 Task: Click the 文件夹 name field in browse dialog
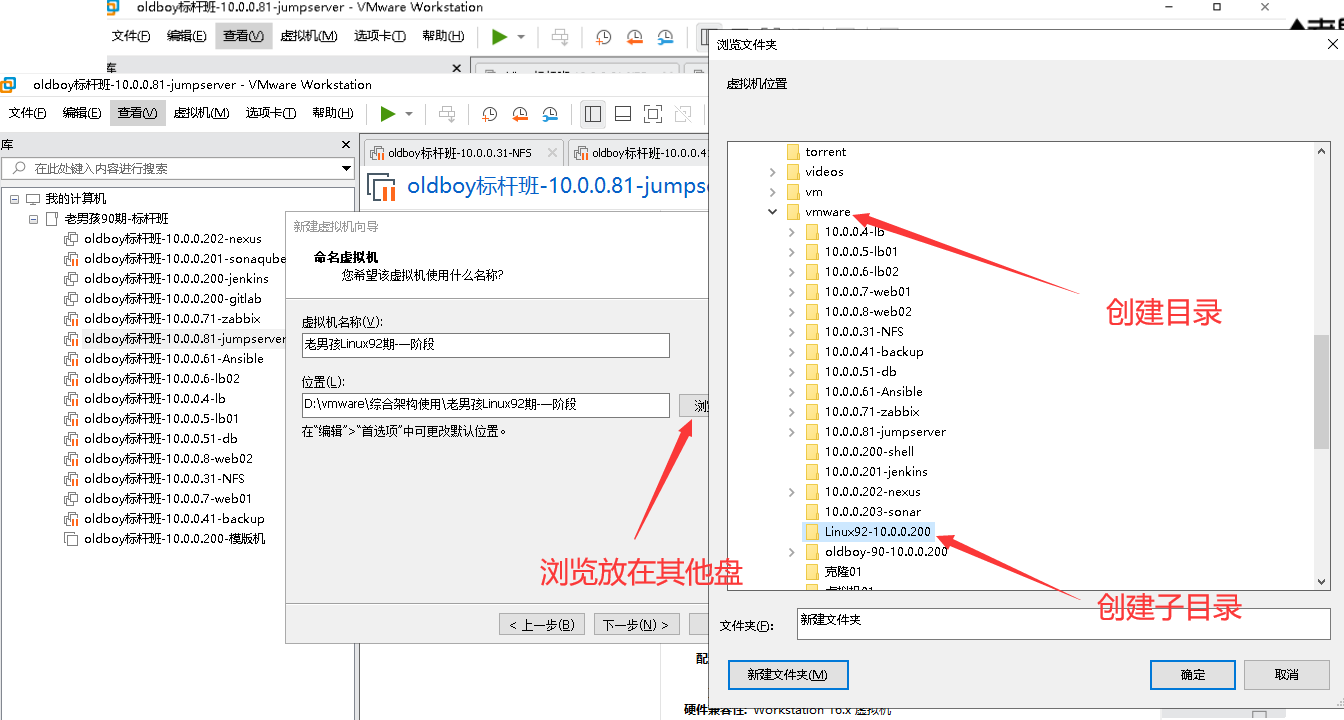tap(1063, 623)
